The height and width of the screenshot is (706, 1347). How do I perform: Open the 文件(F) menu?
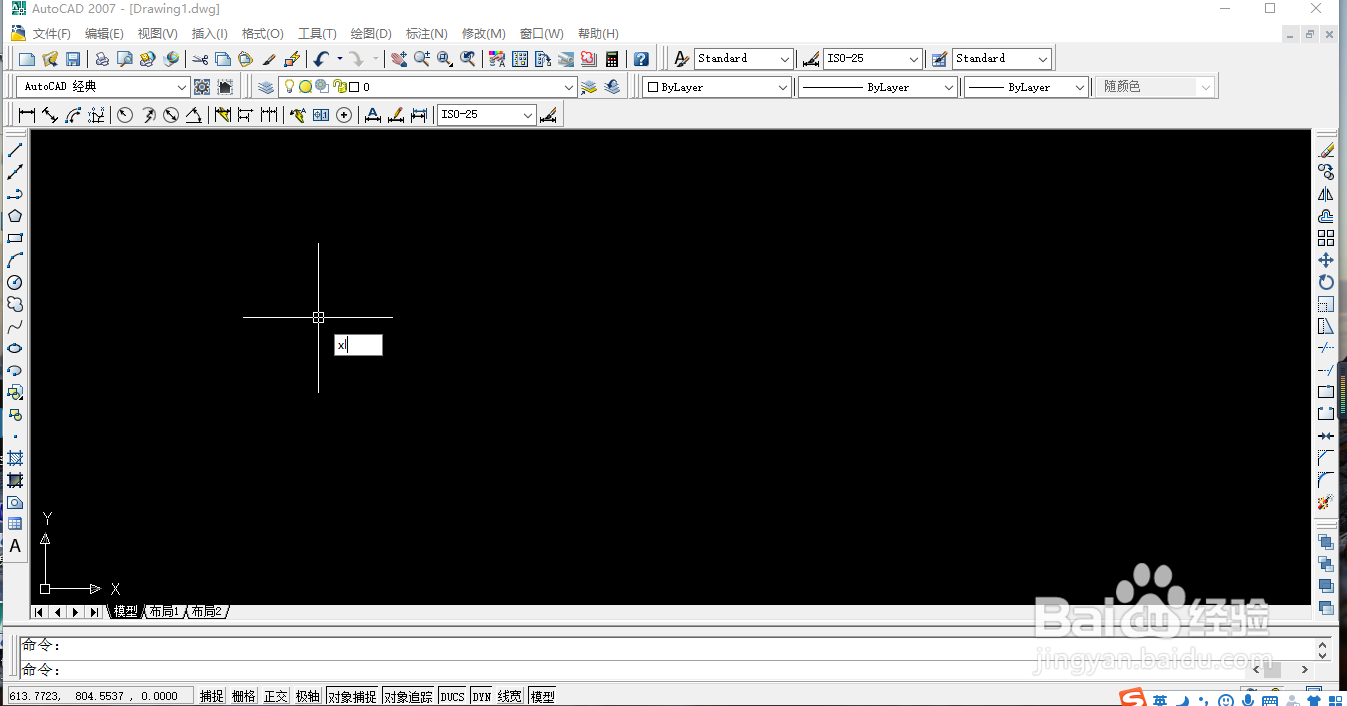[x=52, y=34]
